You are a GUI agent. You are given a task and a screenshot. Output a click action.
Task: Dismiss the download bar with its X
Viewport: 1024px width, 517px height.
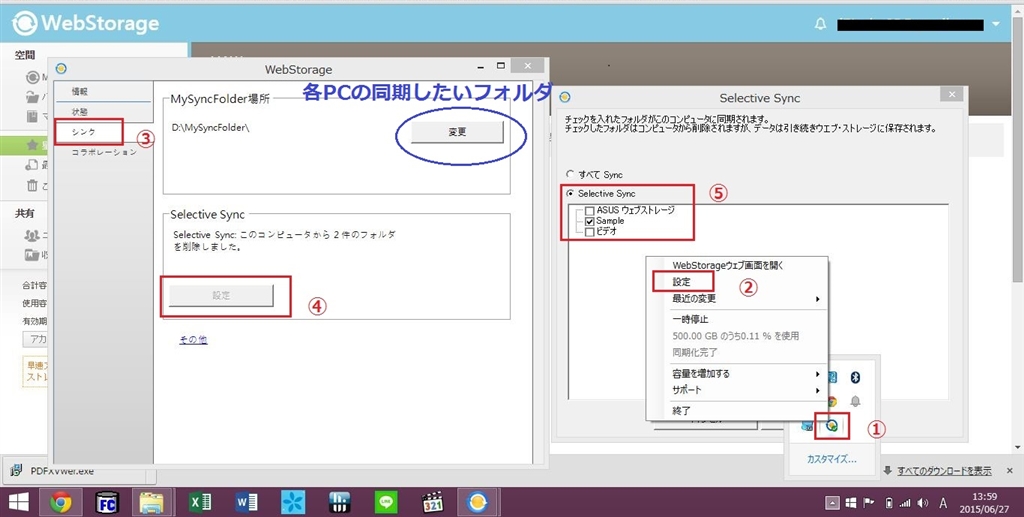(1010, 471)
